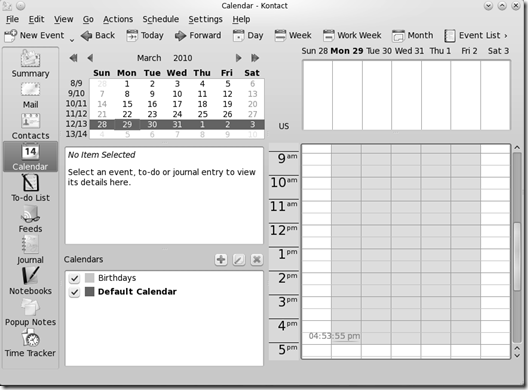Image resolution: width=528 pixels, height=390 pixels.
Task: Open the File menu
Action: coord(12,19)
